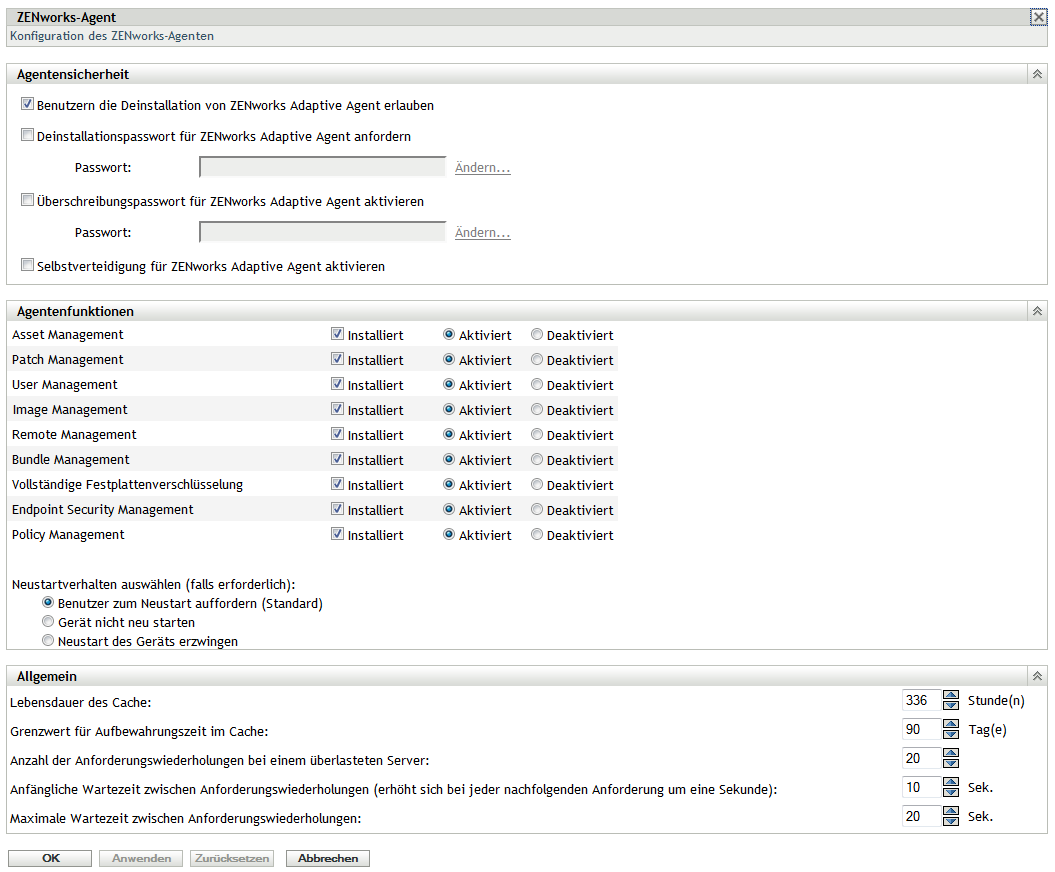Click the Aufbewahrungszeit field showing 90
The image size is (1055, 872).
[921, 729]
